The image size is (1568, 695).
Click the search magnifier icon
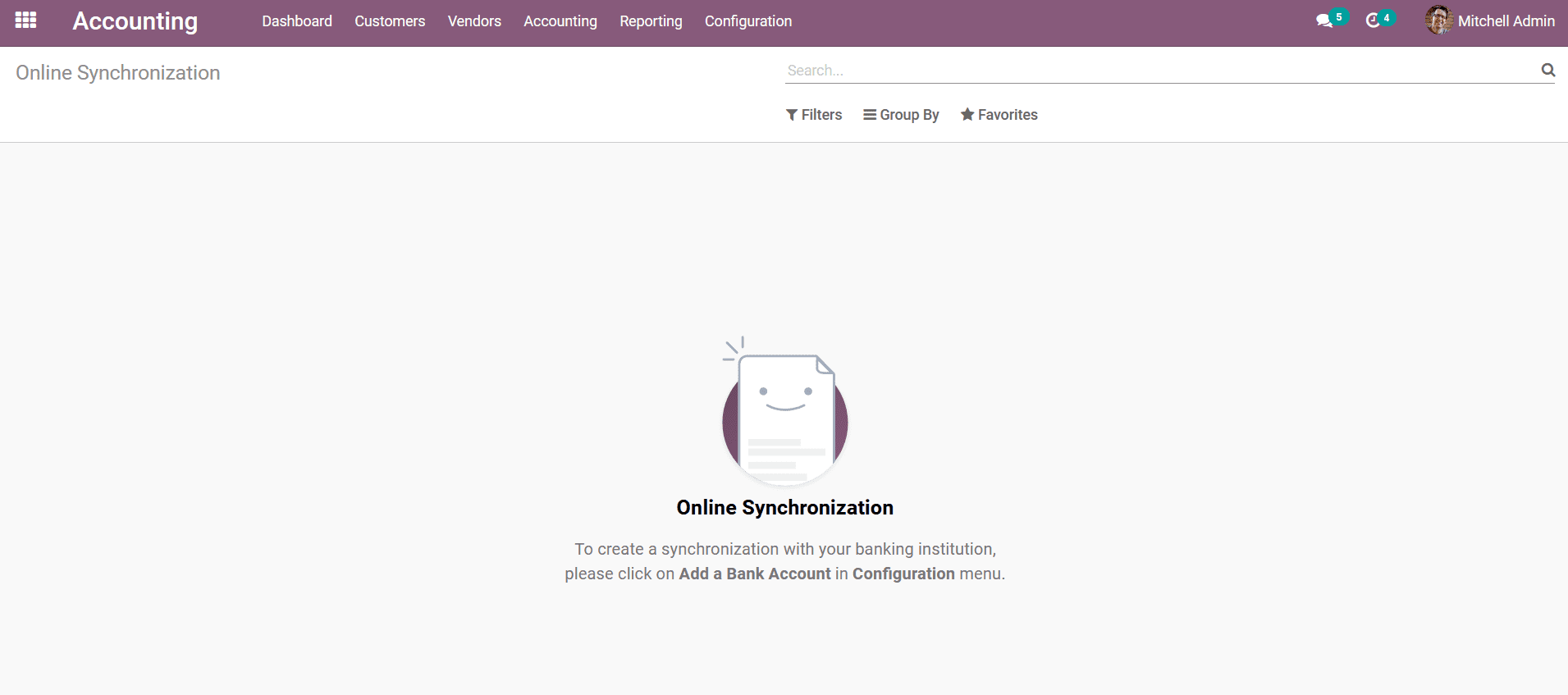point(1547,71)
